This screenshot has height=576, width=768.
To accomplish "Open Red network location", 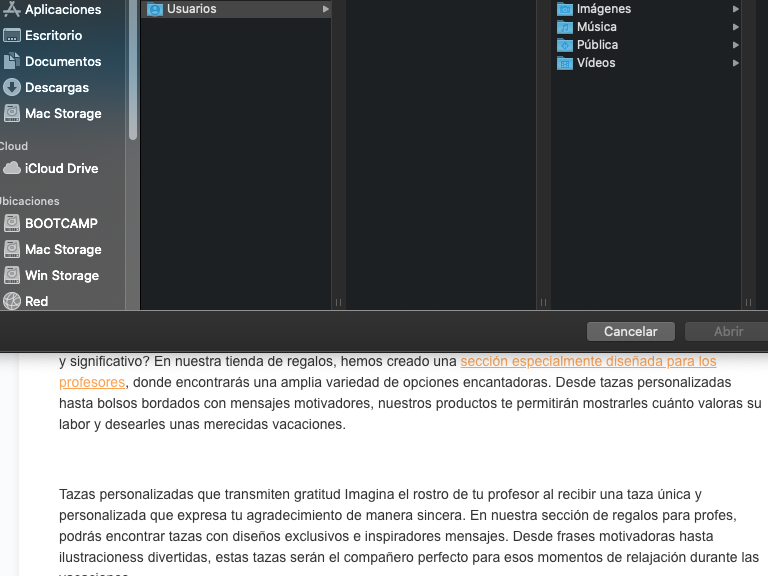I will pos(36,301).
